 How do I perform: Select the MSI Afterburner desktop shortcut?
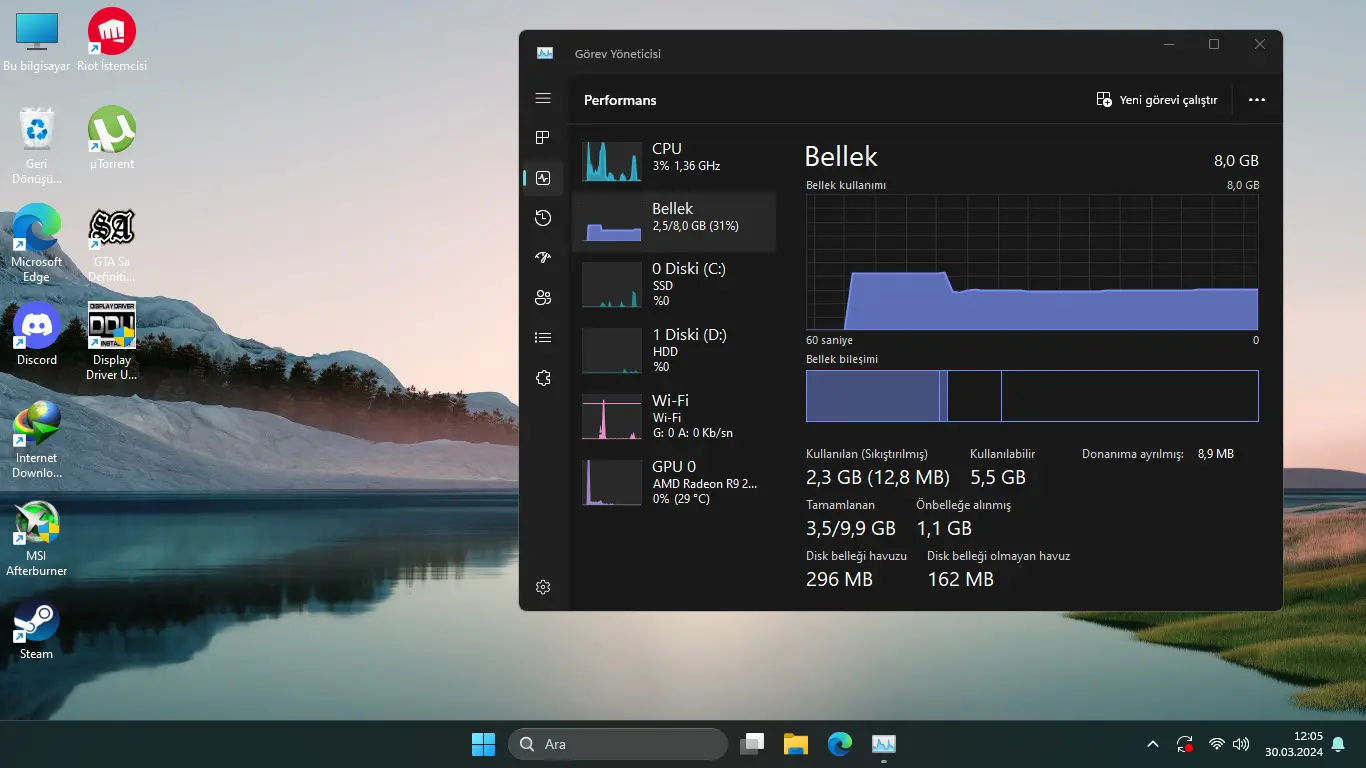[x=37, y=537]
